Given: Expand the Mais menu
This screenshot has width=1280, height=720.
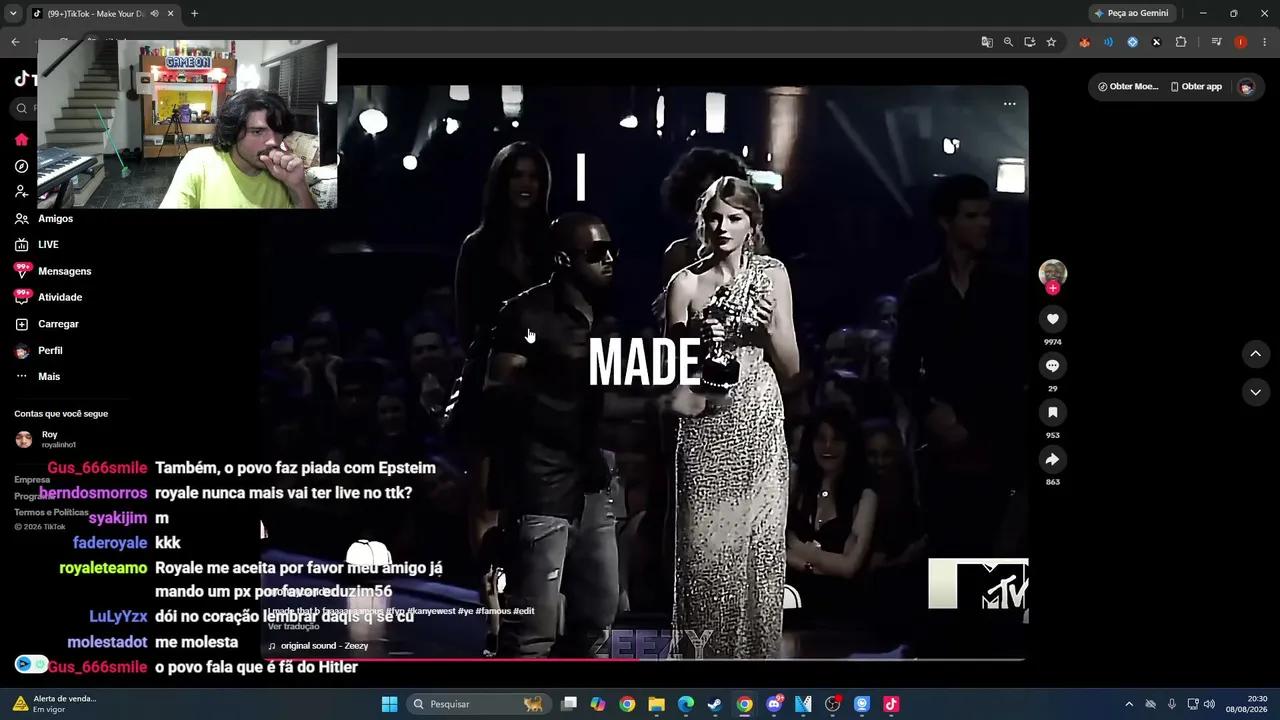Looking at the screenshot, I should coord(37,377).
